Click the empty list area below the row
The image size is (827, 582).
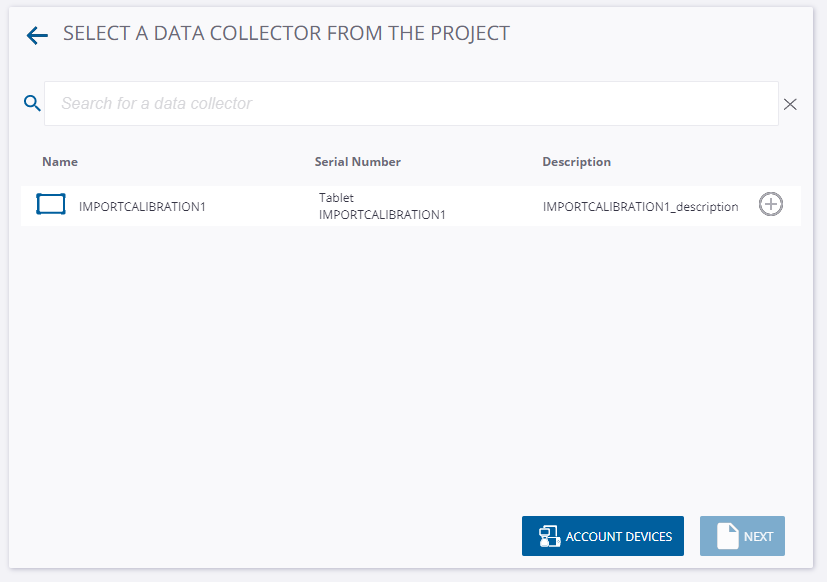[x=411, y=364]
